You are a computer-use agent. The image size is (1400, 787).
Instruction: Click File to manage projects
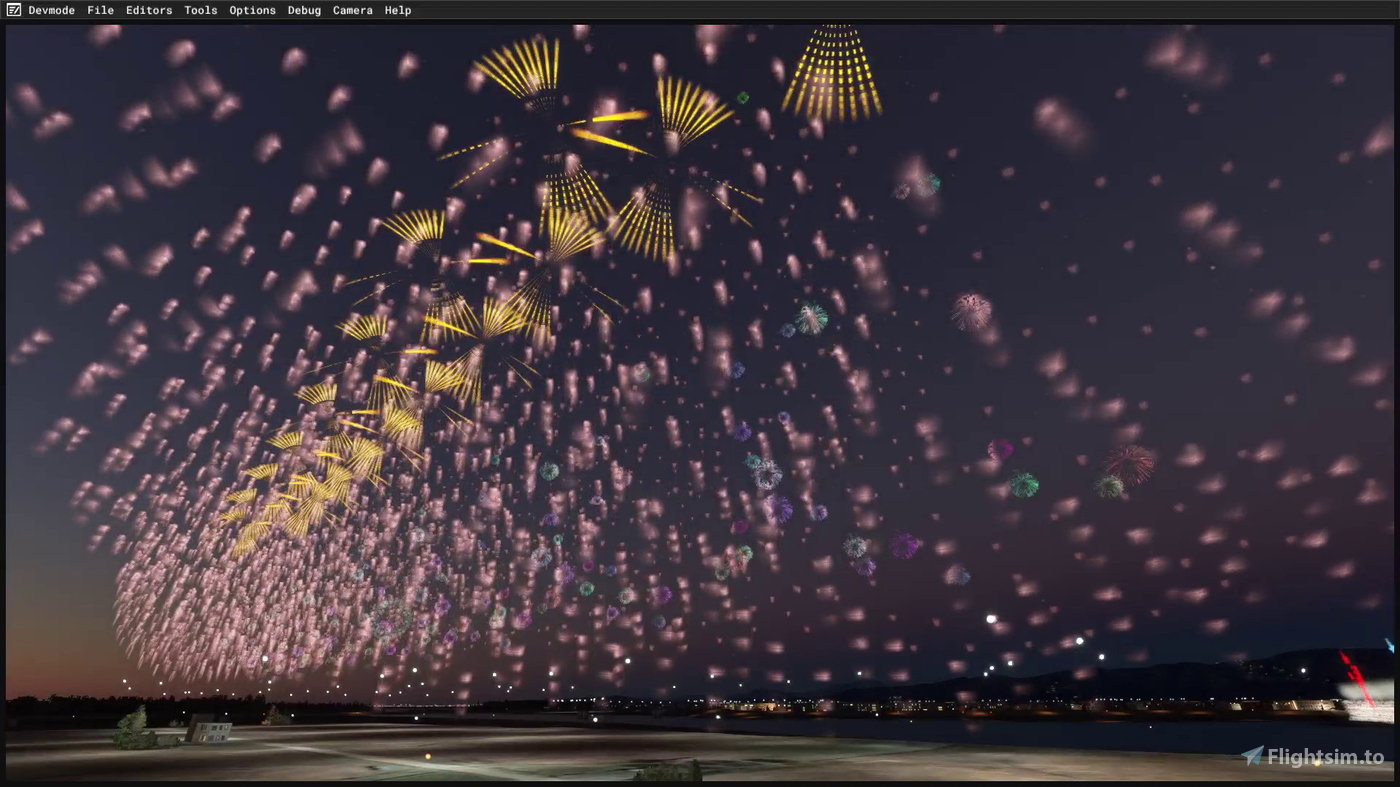point(100,10)
